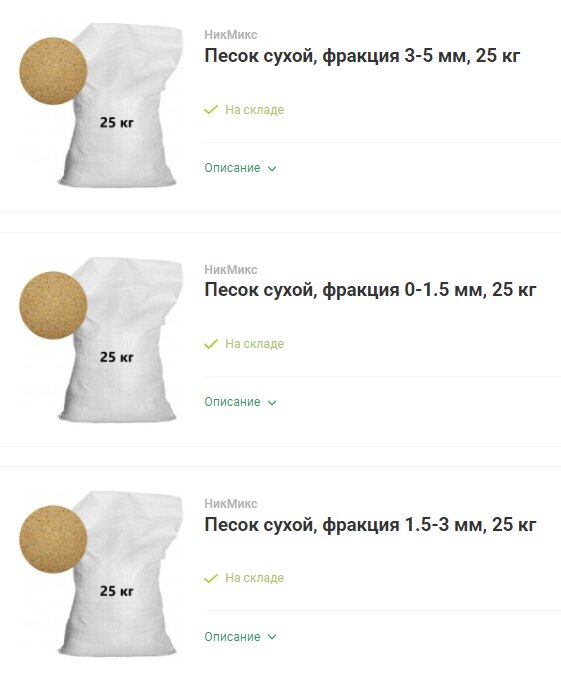Click the green checkmark for 1.5-3 mm sand
The width and height of the screenshot is (561, 677).
coord(211,578)
